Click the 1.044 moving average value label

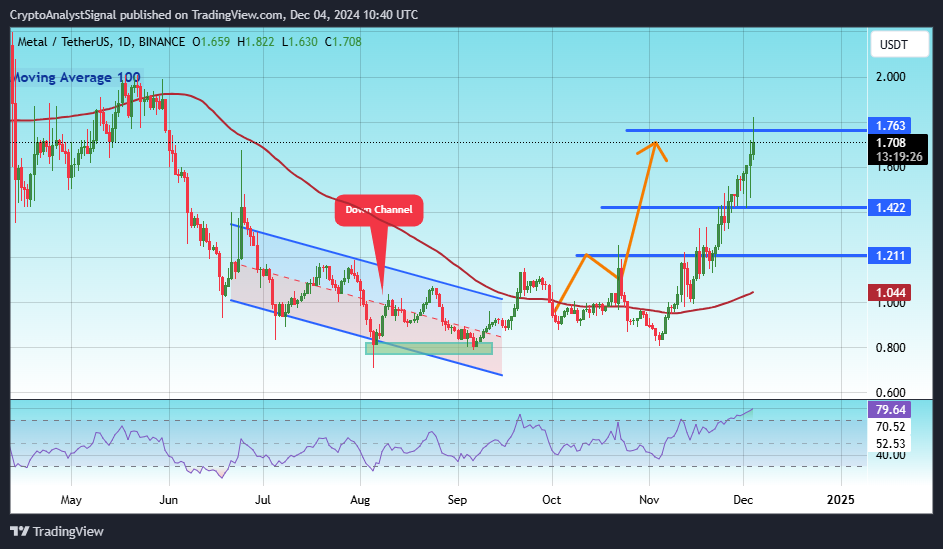pos(890,293)
